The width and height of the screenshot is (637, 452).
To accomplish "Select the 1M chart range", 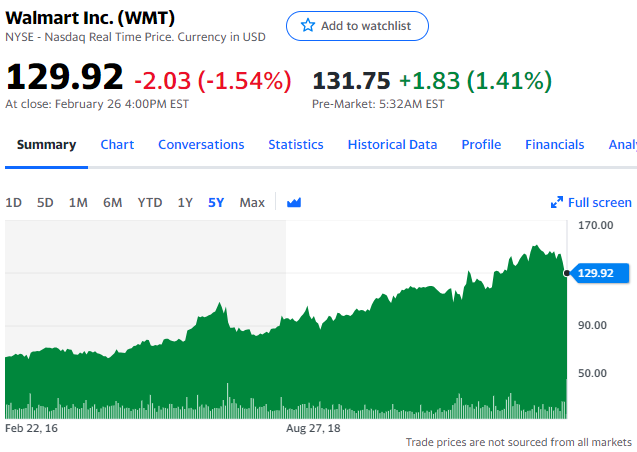I will click(78, 202).
